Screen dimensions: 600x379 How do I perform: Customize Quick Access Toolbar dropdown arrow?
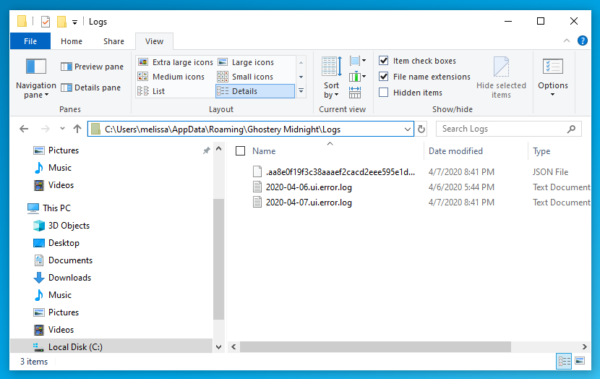(x=75, y=22)
